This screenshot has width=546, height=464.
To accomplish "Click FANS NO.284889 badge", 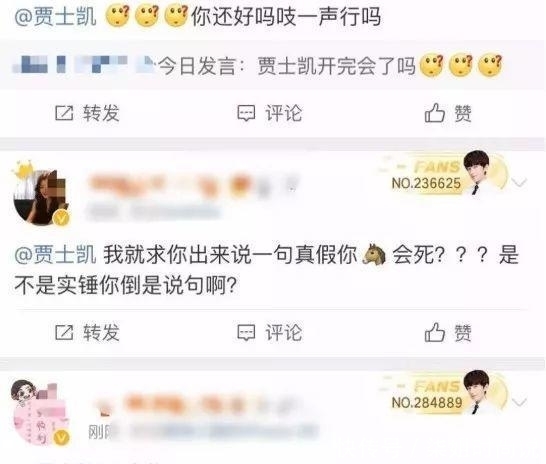I will (444, 394).
